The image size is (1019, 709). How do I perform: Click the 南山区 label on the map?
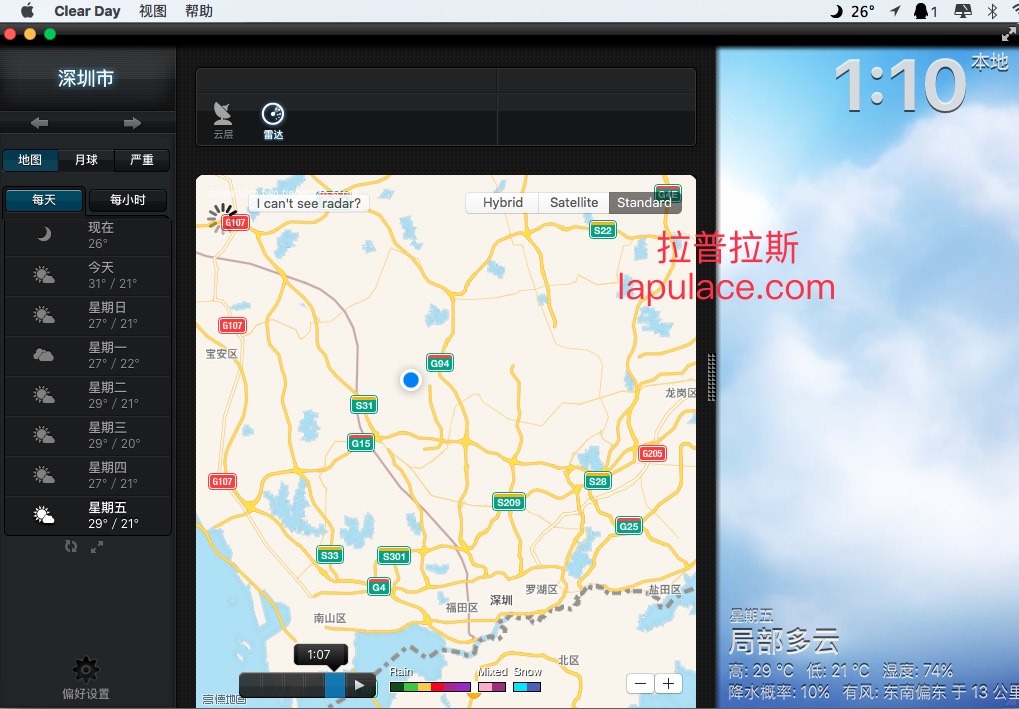(x=330, y=618)
